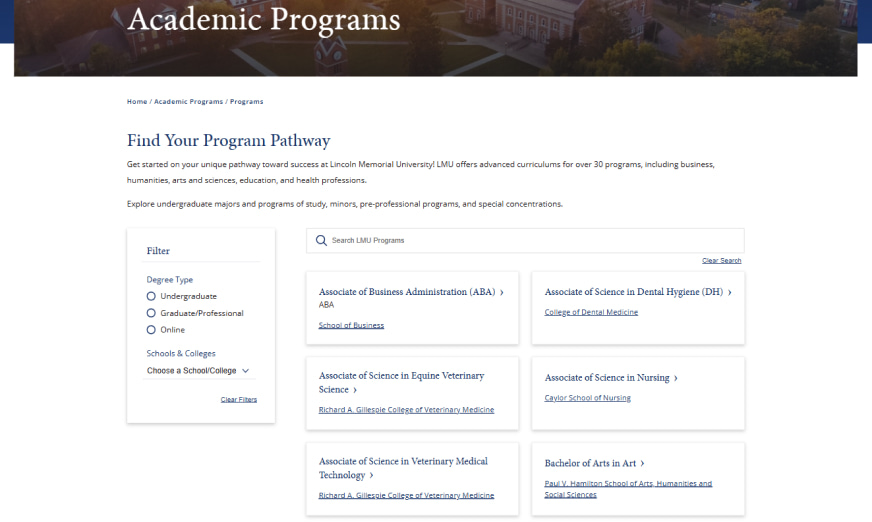Image resolution: width=872 pixels, height=522 pixels.
Task: Go to Home breadcrumb
Action: [x=137, y=102]
